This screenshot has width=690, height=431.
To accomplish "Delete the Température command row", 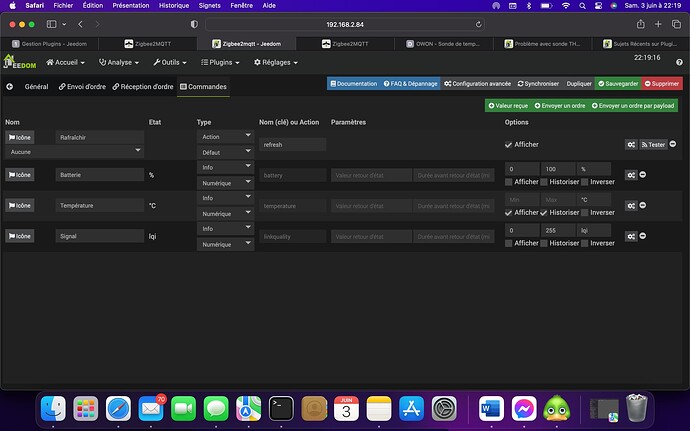I will [645, 206].
